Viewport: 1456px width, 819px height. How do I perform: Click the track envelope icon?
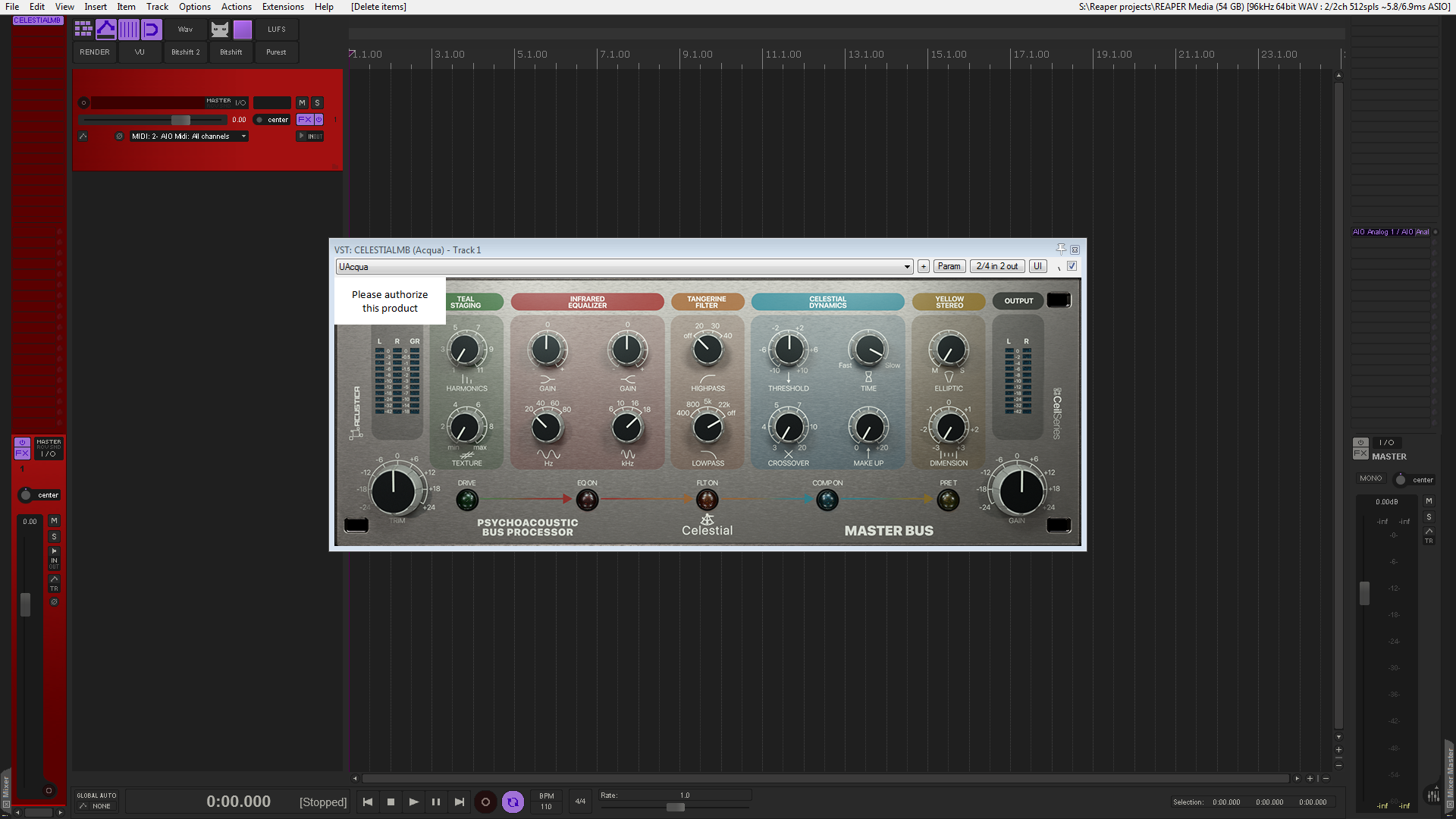click(83, 136)
